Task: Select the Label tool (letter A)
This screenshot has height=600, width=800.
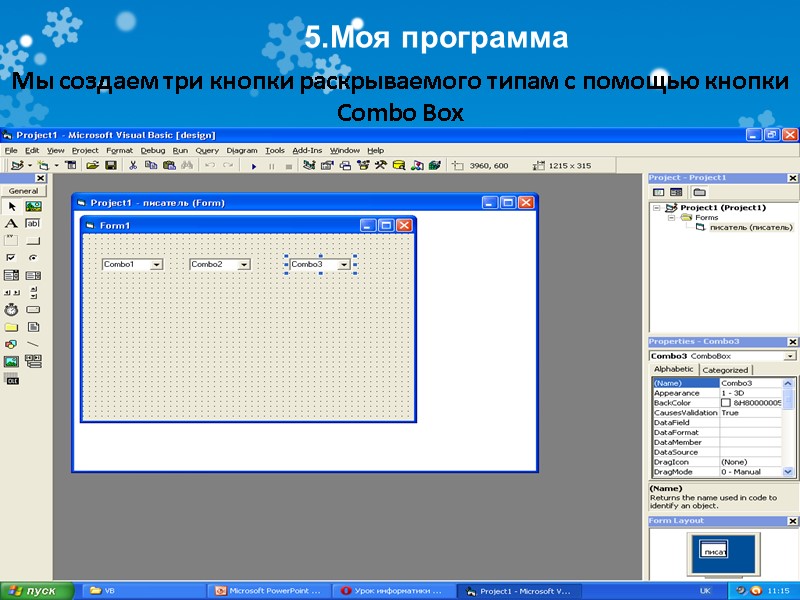Action: pos(11,223)
